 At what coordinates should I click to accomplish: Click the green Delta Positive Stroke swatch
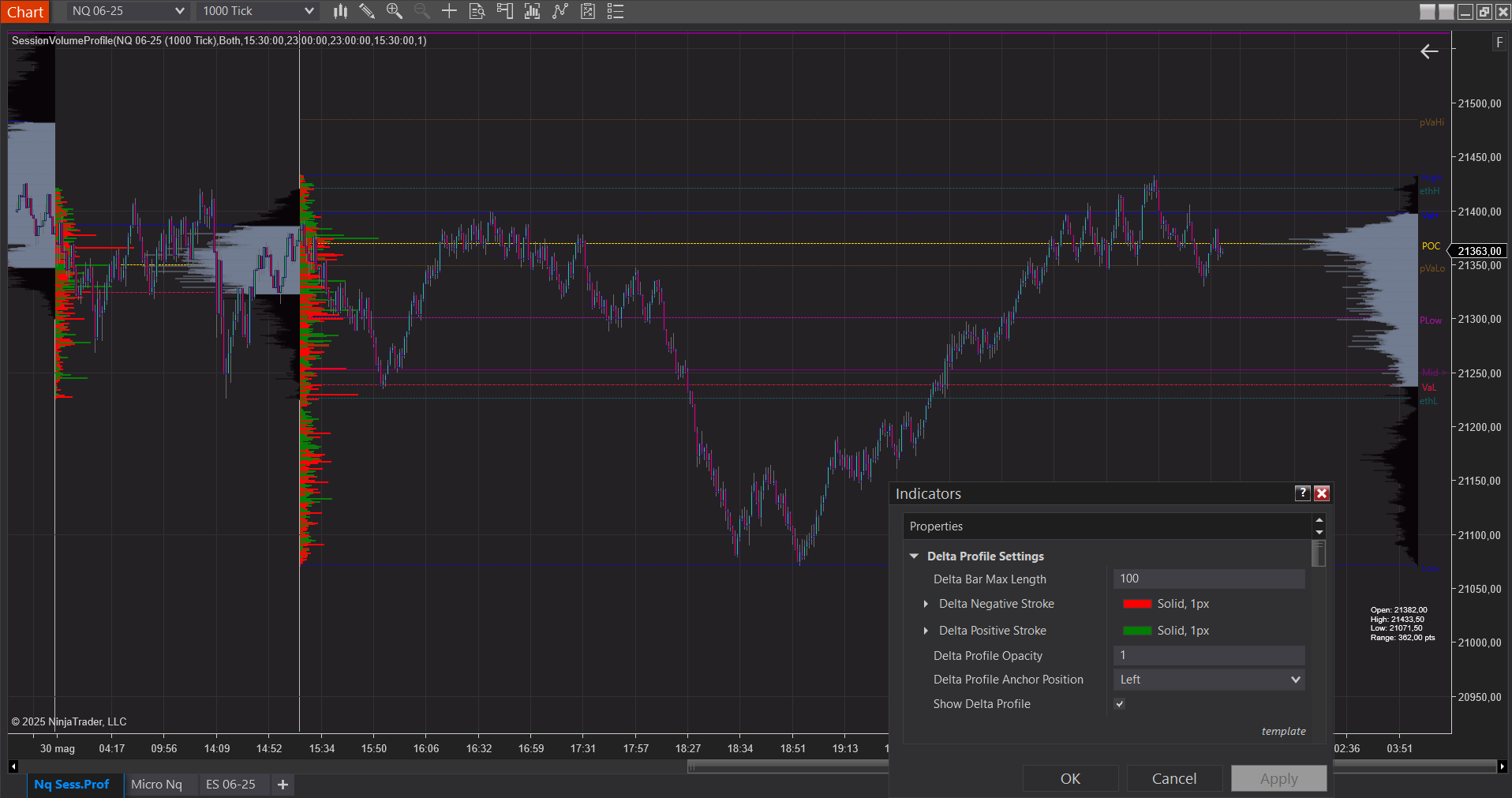[1137, 631]
